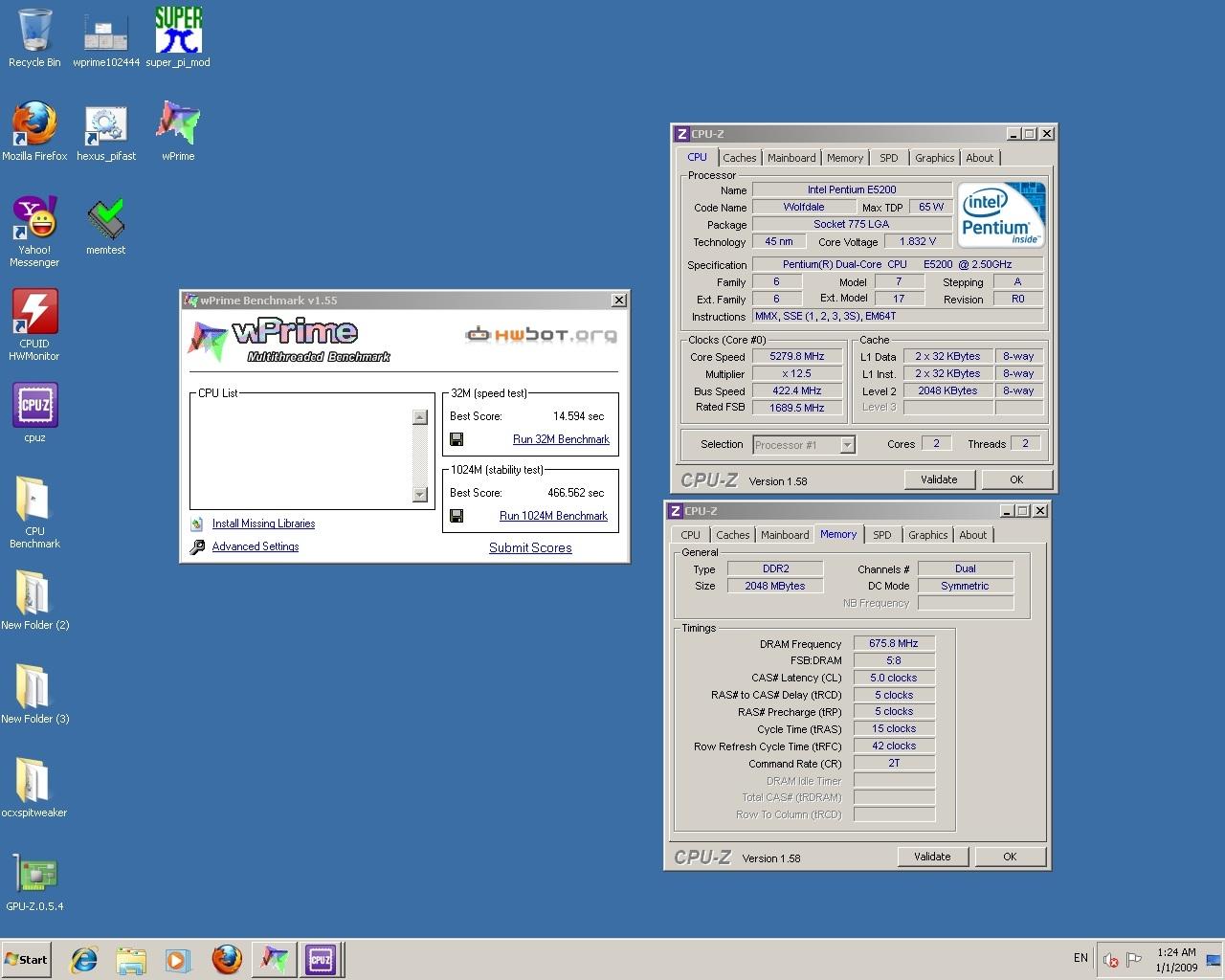Switch to the wPrime taskbar button
The height and width of the screenshot is (980, 1225).
[x=274, y=959]
